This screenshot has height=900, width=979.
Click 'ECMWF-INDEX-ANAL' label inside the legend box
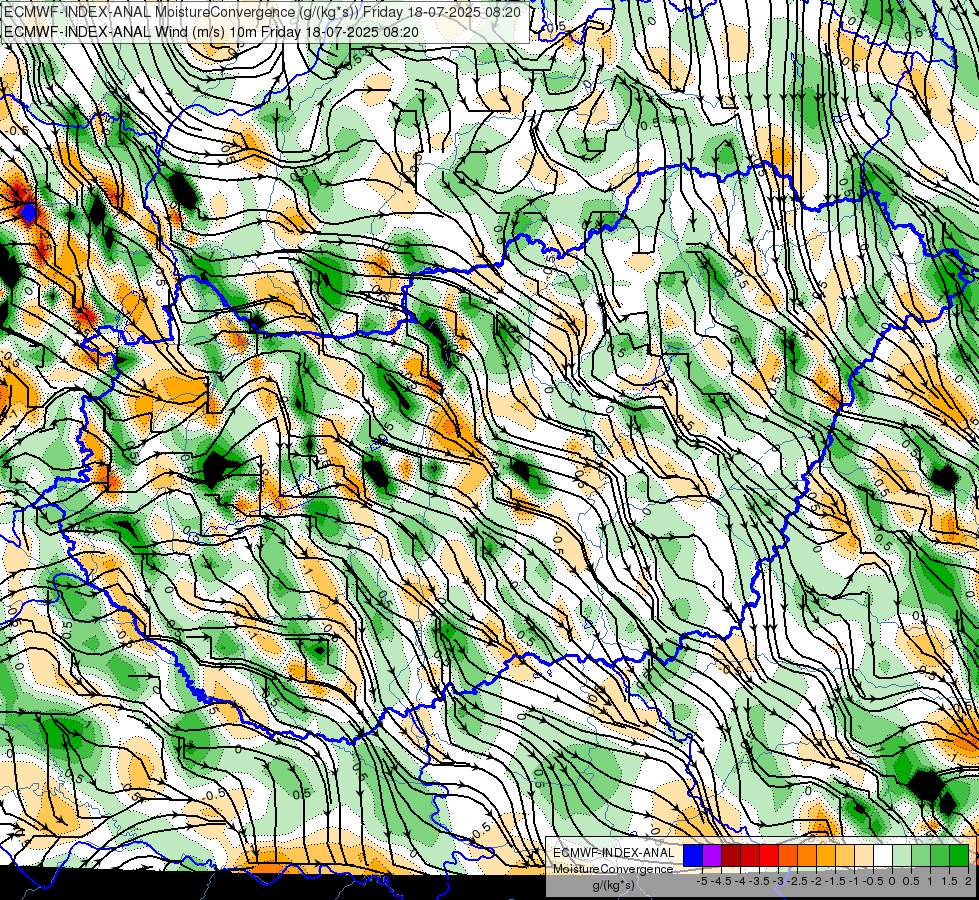click(613, 853)
